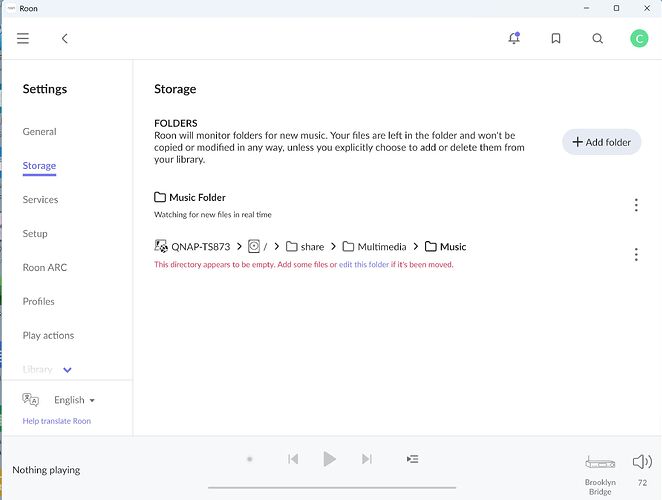Click the Music Folder folder icon

click(x=160, y=197)
